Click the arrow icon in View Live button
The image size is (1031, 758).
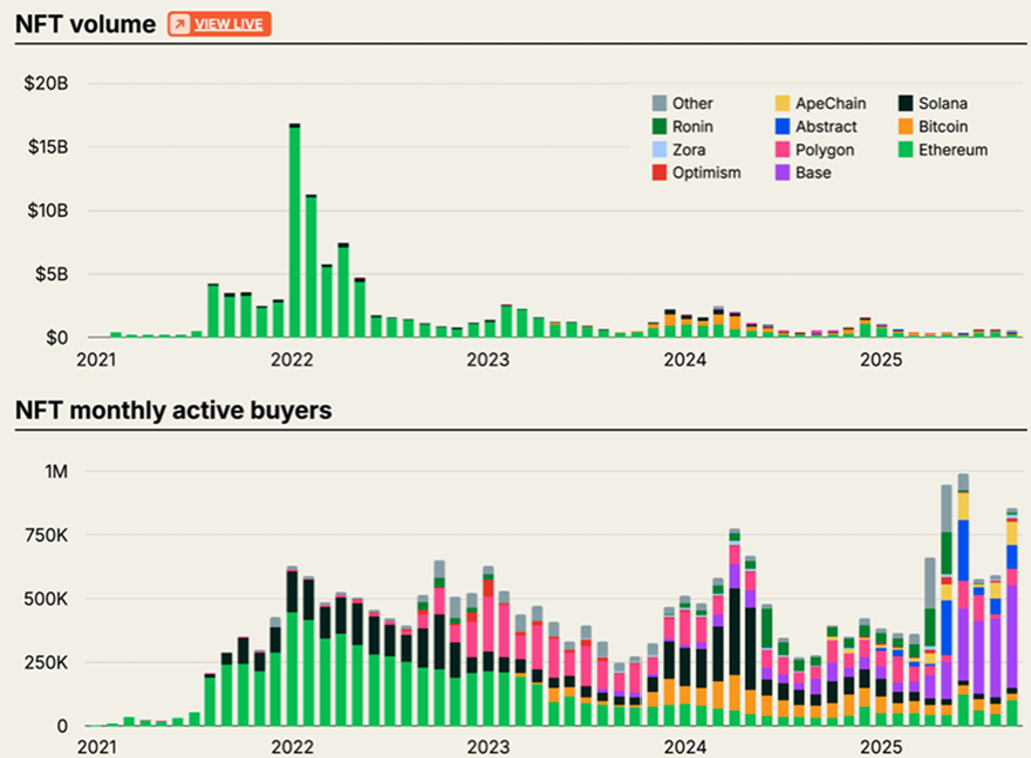coord(180,24)
